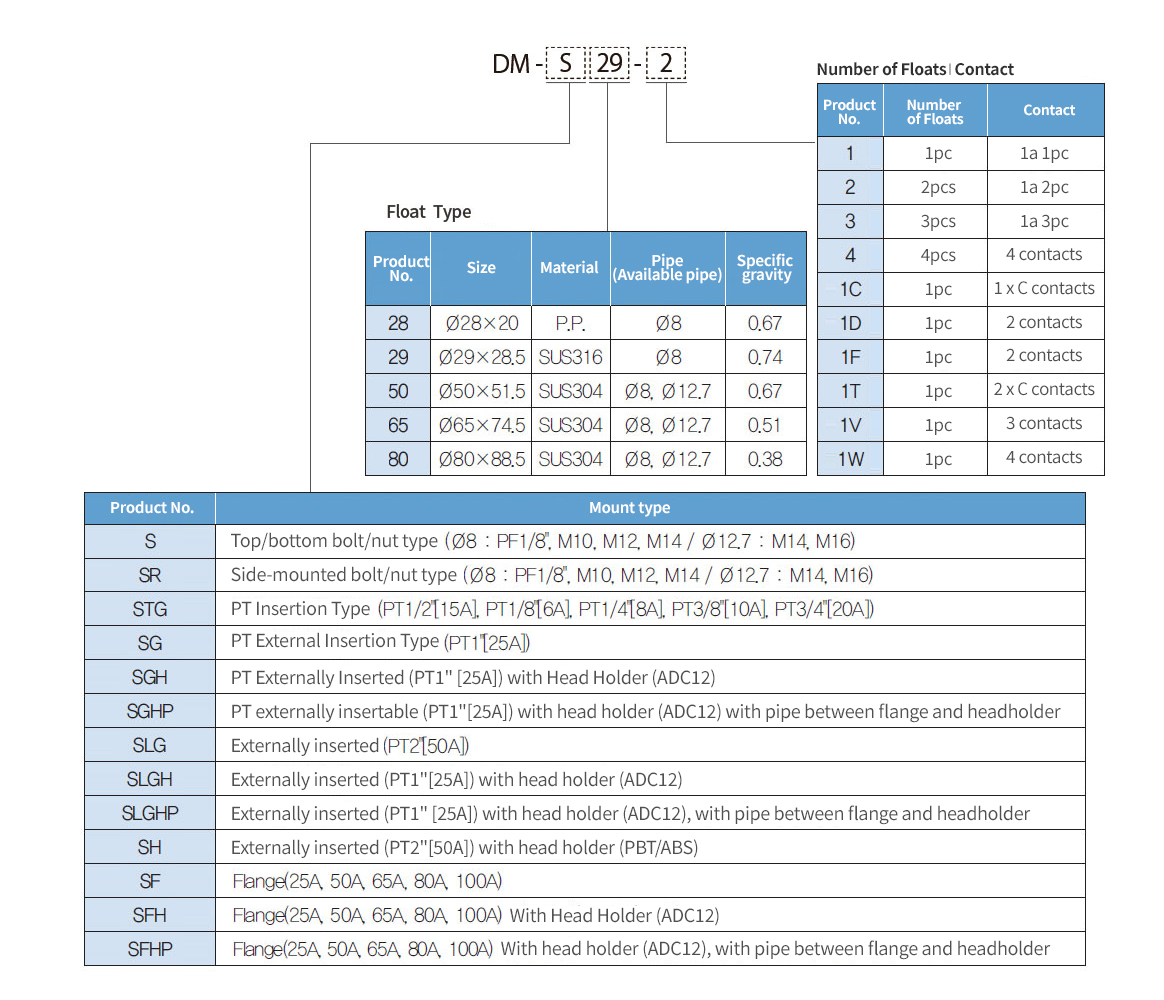Click the 'Number of Floats' column header
Image resolution: width=1164 pixels, height=1000 pixels.
pyautogui.click(x=935, y=111)
